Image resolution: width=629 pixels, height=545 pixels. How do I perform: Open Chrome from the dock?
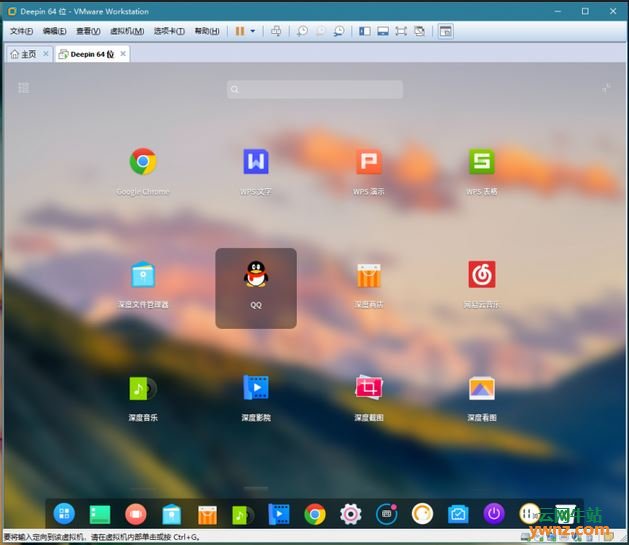click(315, 514)
